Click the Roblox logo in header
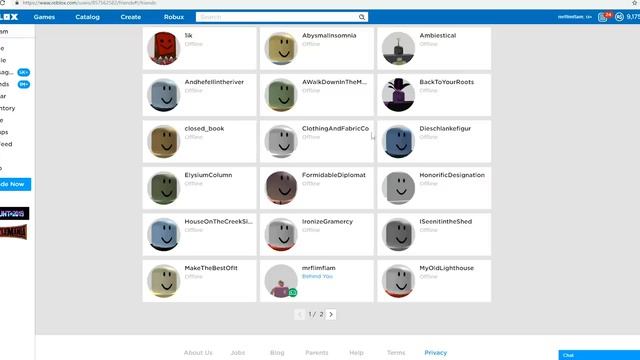Viewport: 640px width, 360px height. pos(9,17)
